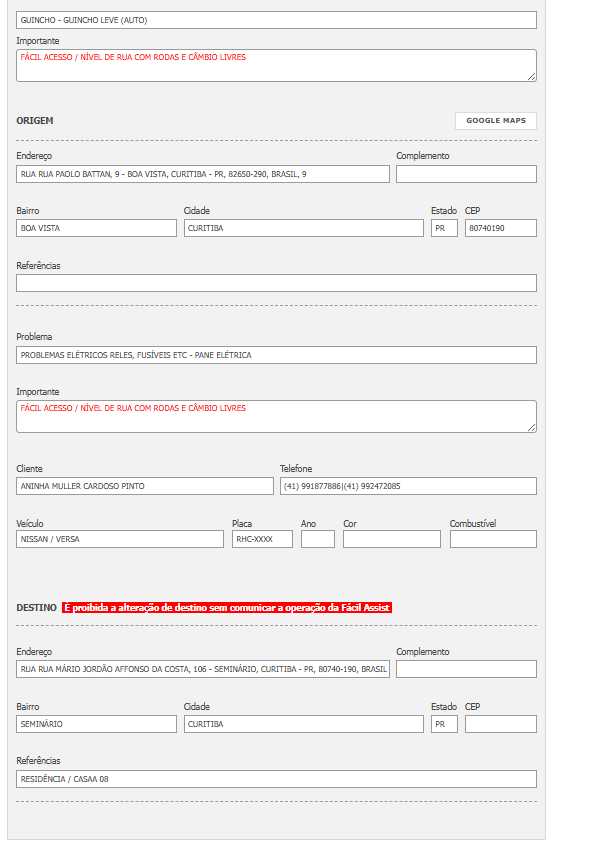
Task: Click the Destino Bairro field Seminário
Action: tap(96, 724)
